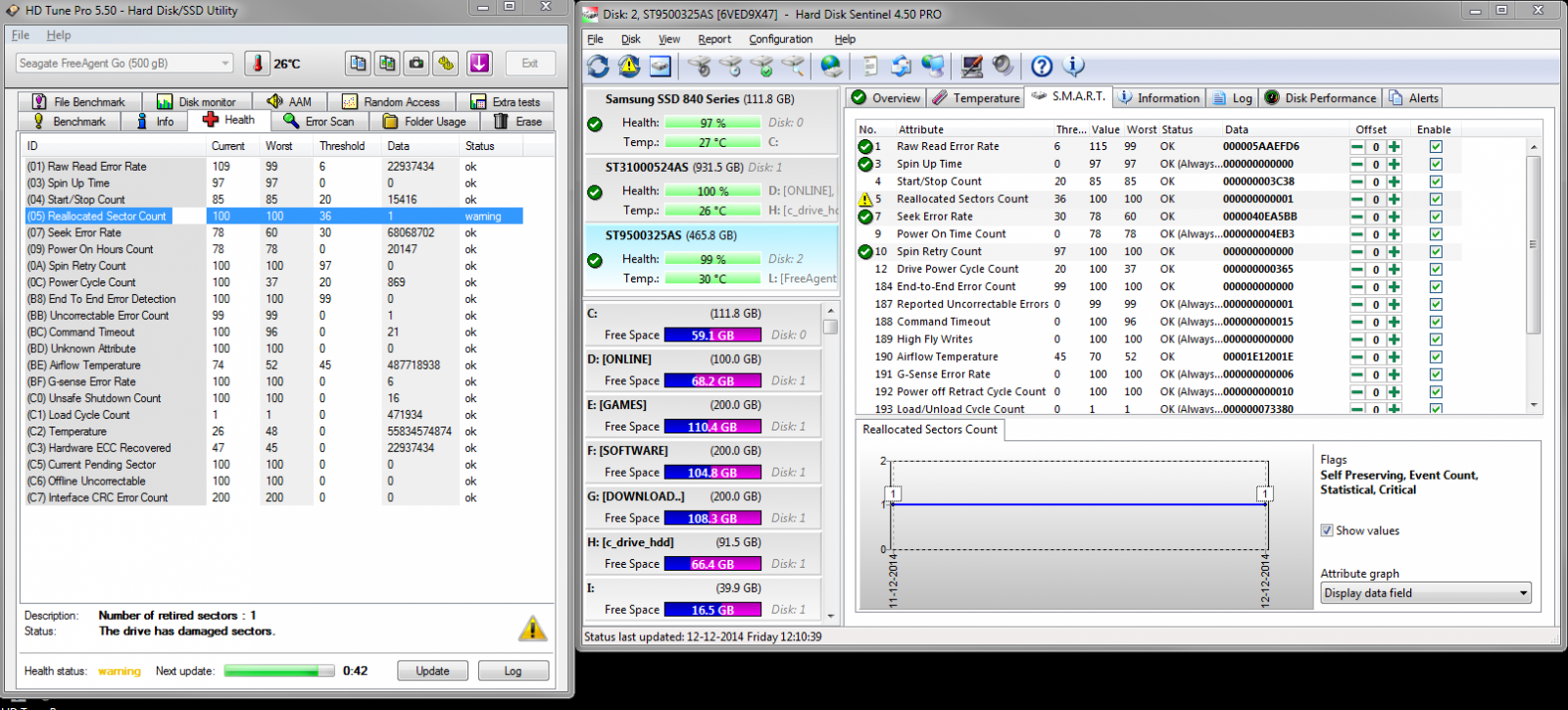Click the refresh-with-warning icon in Sentinel toolbar
Viewport: 1568px width, 710px height.
[629, 66]
